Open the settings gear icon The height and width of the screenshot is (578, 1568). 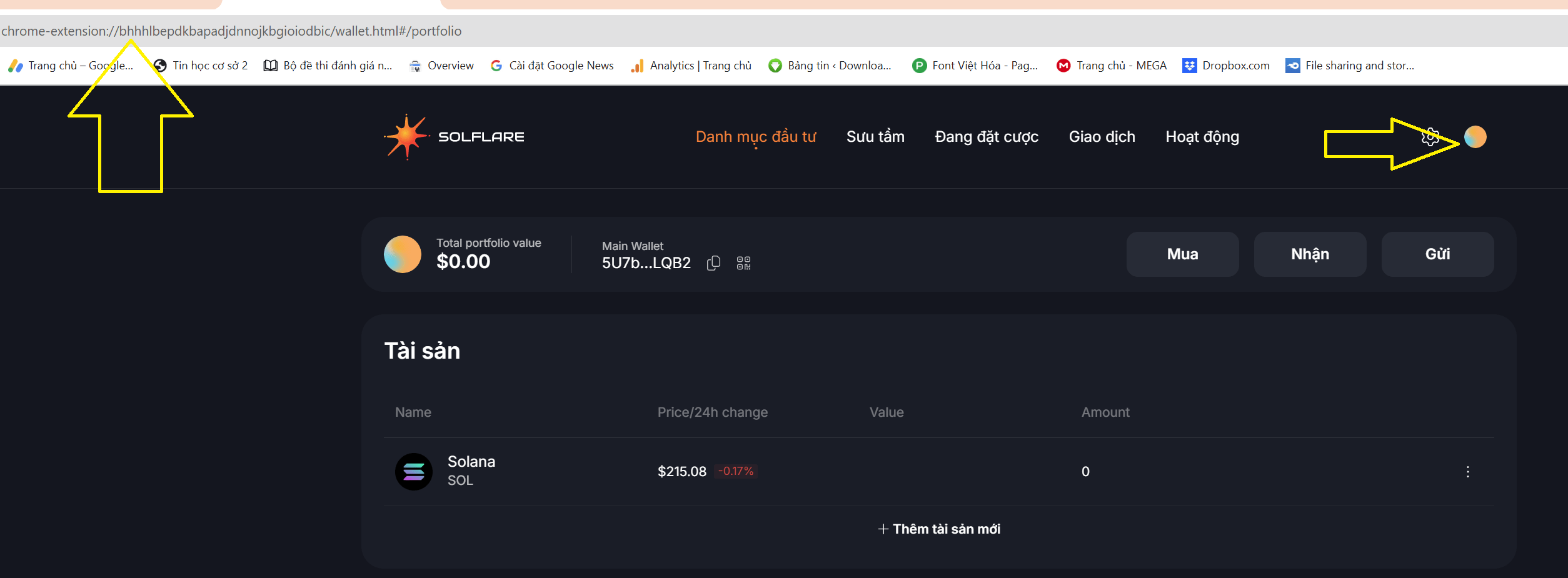point(1430,137)
